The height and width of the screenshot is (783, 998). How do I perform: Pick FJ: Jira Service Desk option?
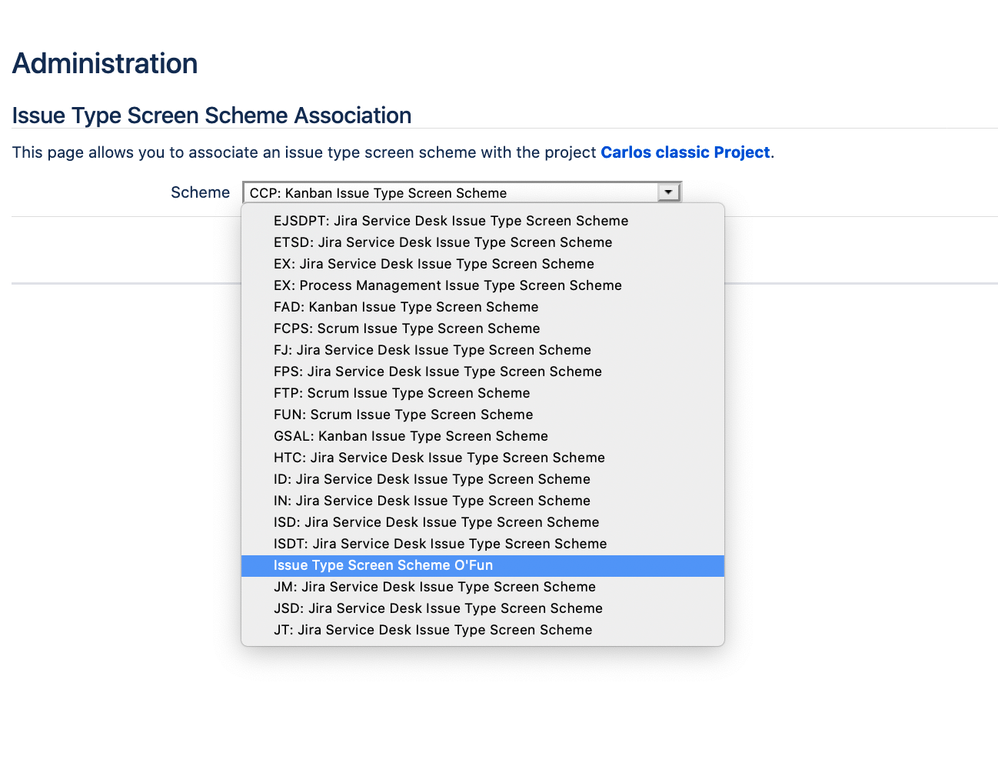coord(482,350)
